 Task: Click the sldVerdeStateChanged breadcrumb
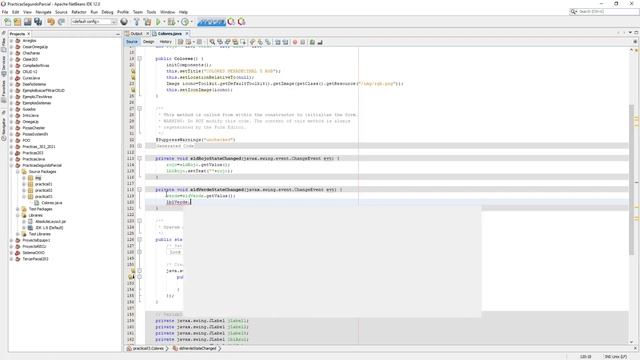click(198, 349)
